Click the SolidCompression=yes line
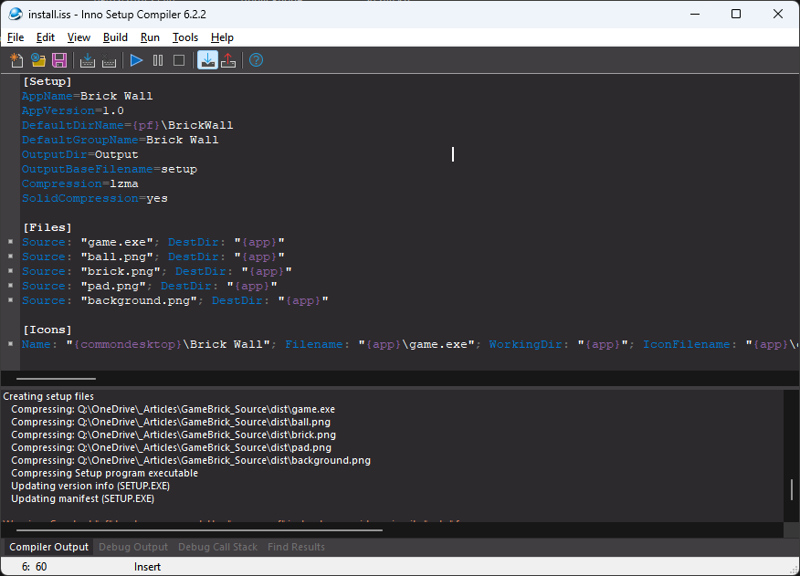Image resolution: width=800 pixels, height=576 pixels. pyautogui.click(x=95, y=198)
